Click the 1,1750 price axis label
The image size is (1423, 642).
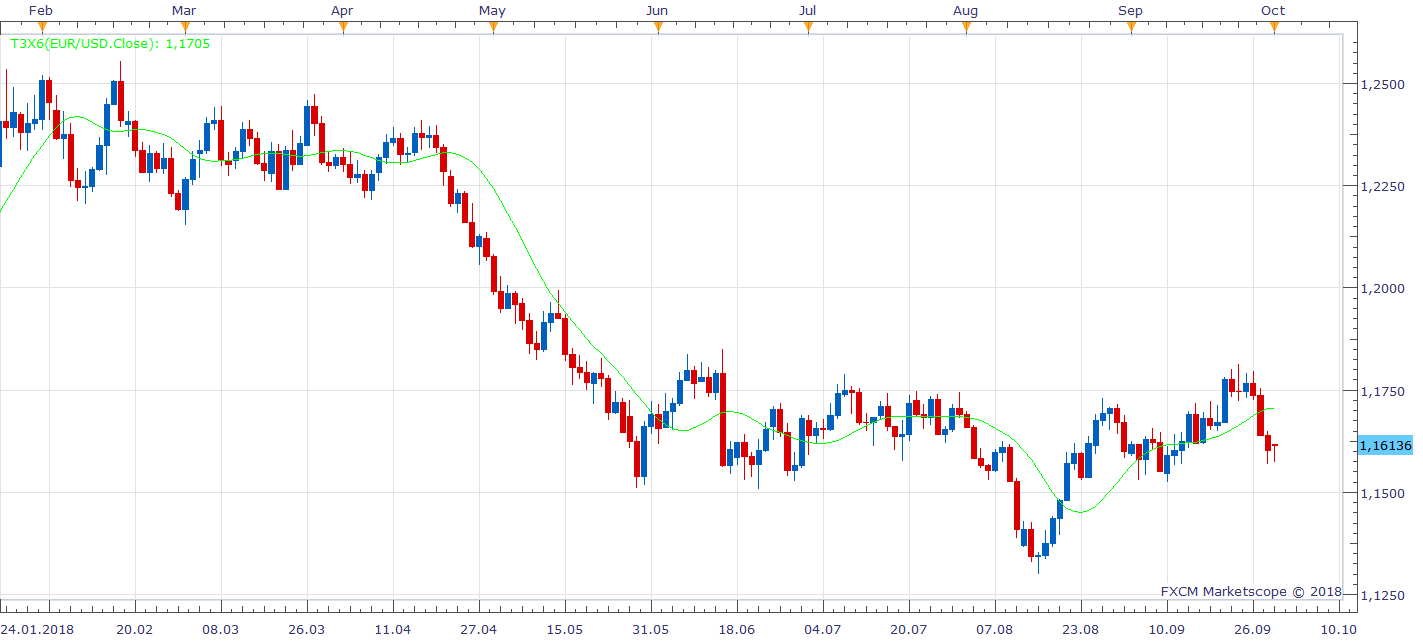click(1381, 391)
